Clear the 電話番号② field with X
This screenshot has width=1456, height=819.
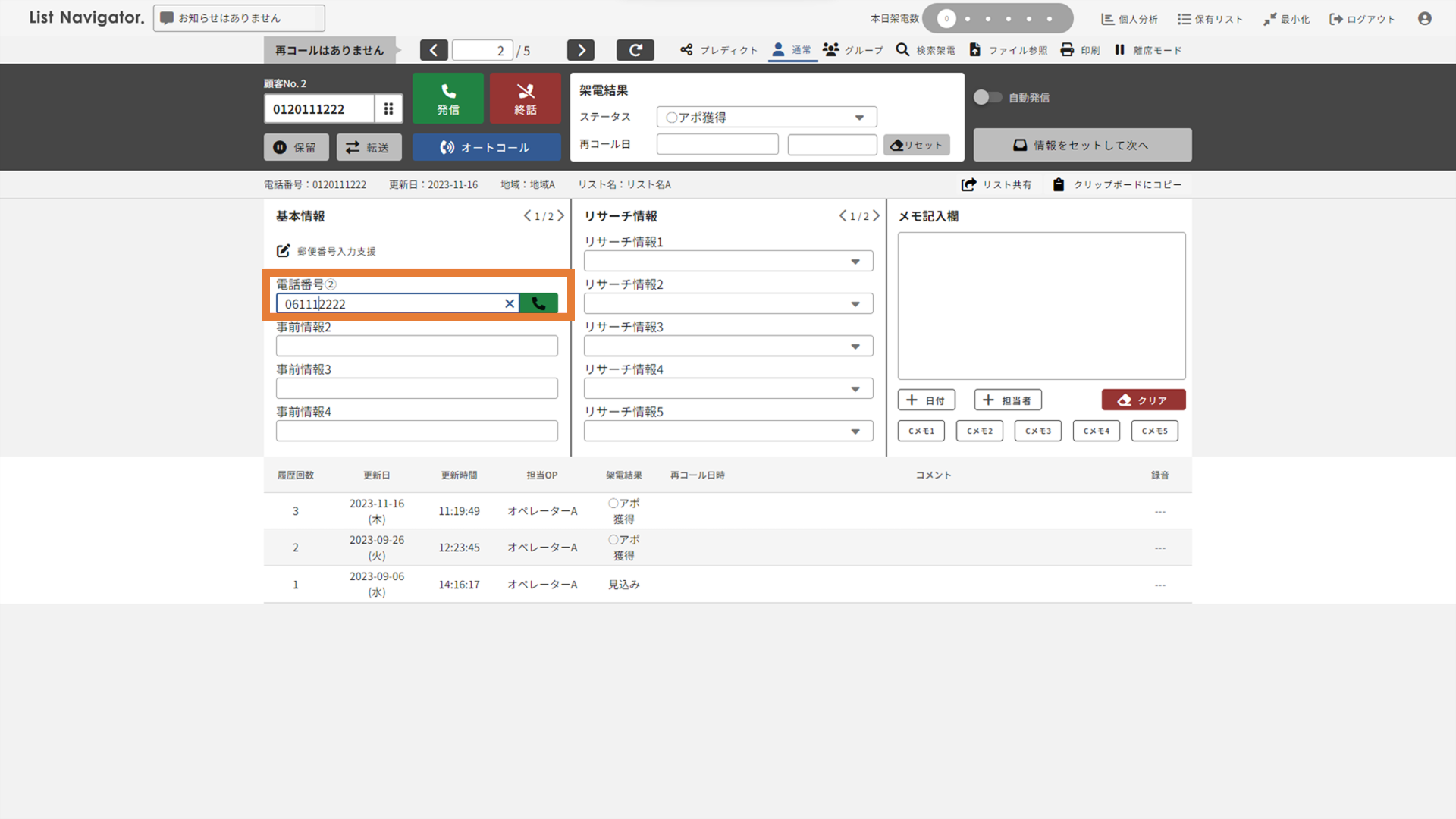click(510, 303)
